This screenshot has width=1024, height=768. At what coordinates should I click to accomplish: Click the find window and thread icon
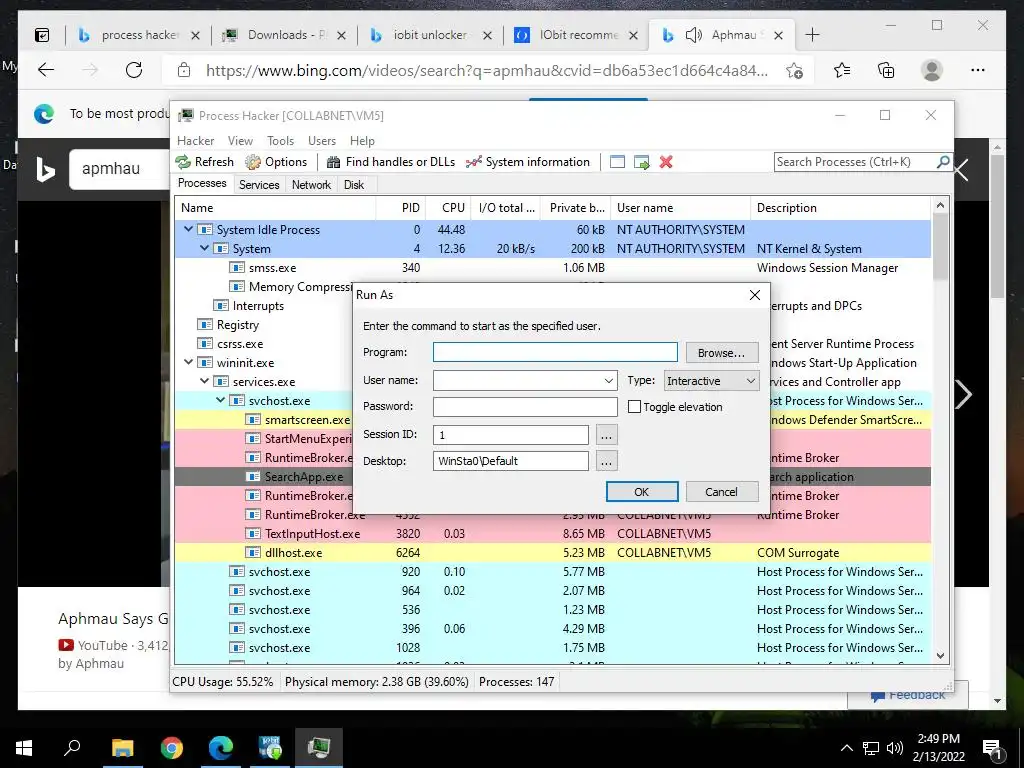(x=641, y=162)
